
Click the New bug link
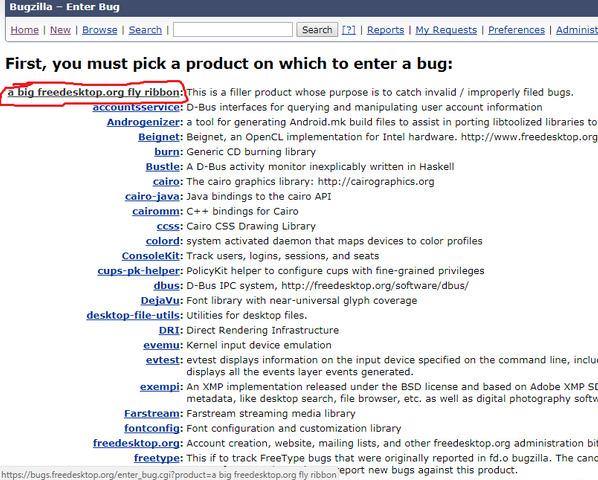(60, 30)
